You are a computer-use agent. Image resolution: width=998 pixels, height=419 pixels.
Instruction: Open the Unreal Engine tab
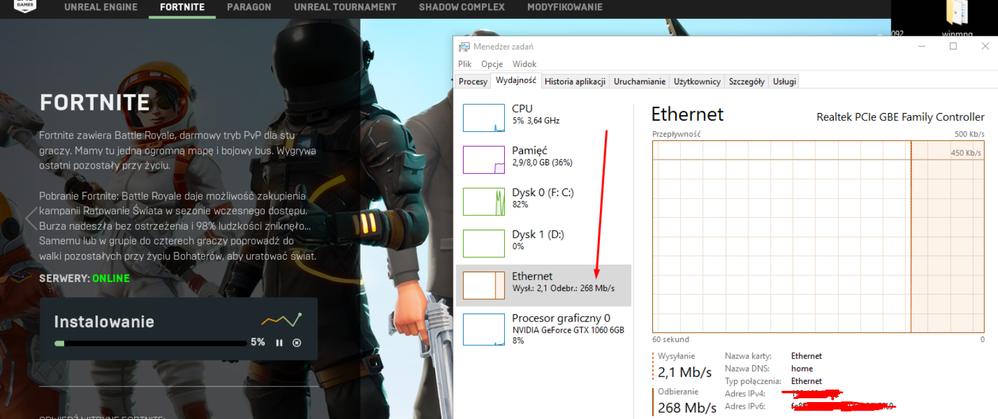101,8
